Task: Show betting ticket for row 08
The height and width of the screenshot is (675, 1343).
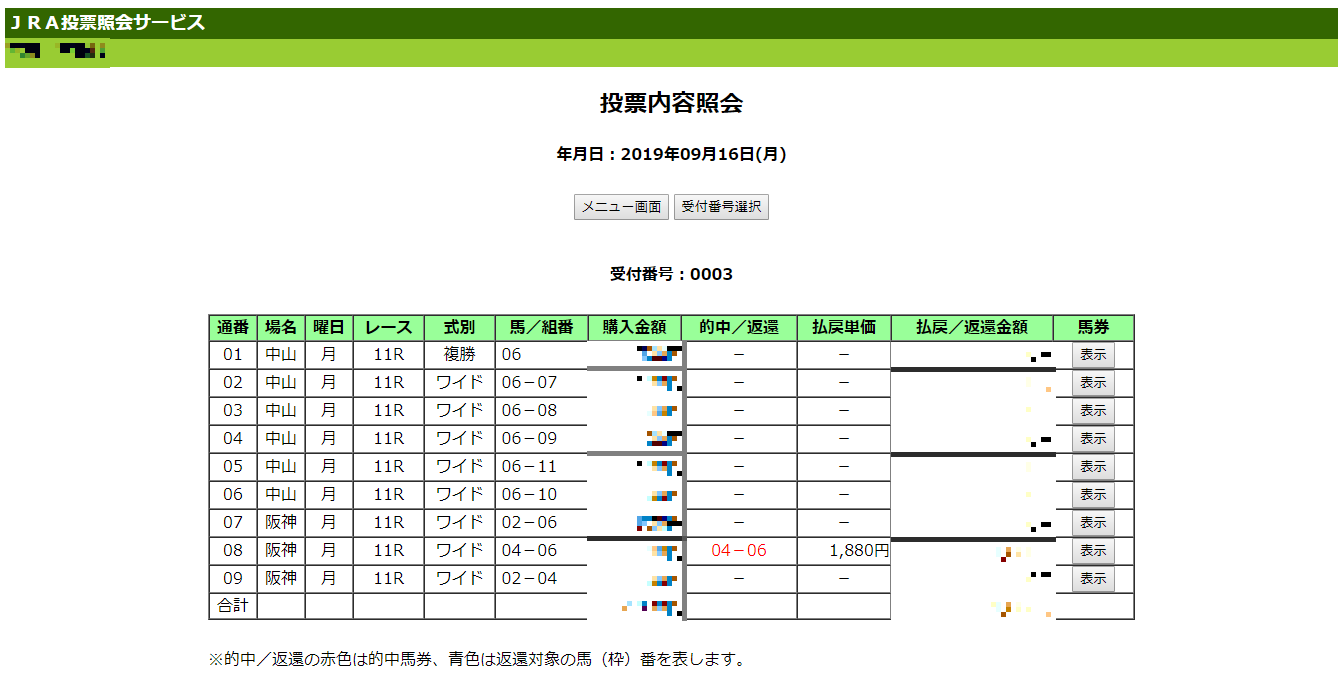Action: click(x=1093, y=550)
